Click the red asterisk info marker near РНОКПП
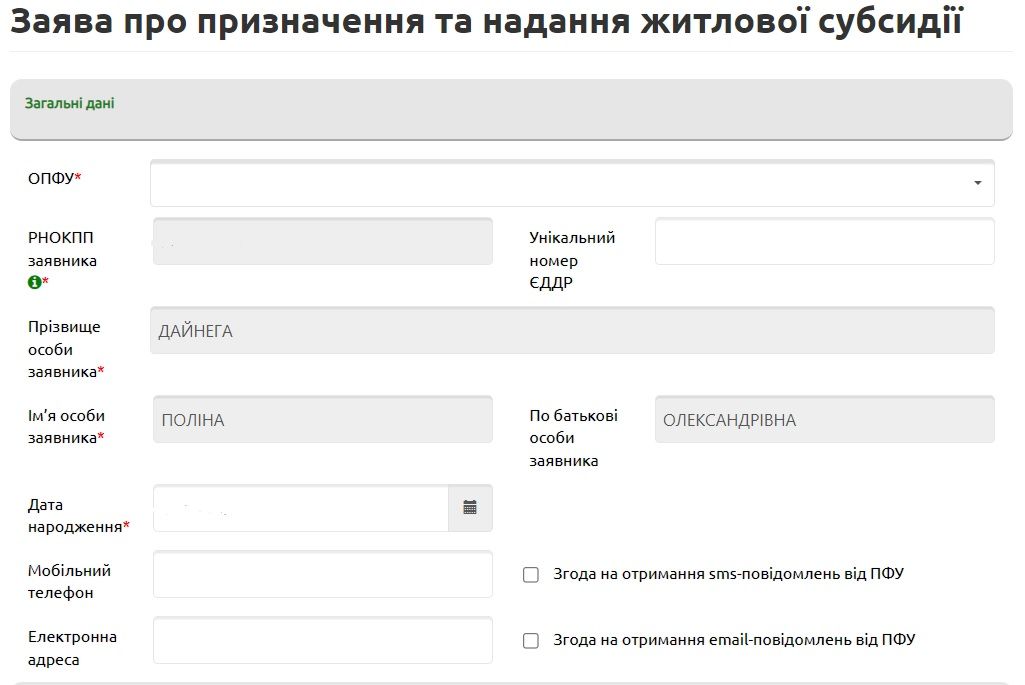 [x=46, y=283]
